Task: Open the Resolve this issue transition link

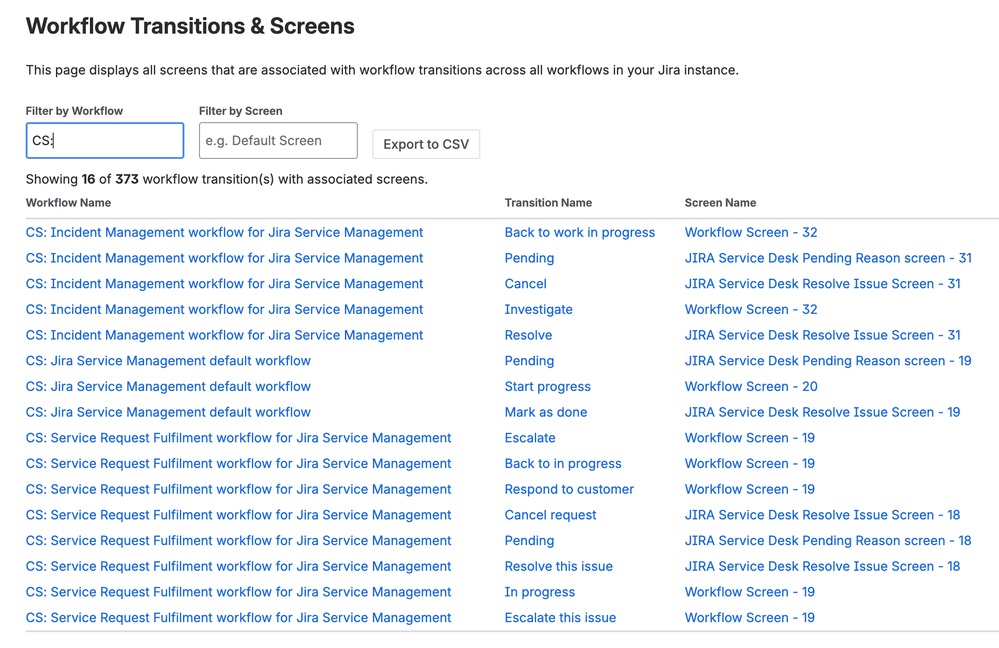Action: [x=558, y=566]
